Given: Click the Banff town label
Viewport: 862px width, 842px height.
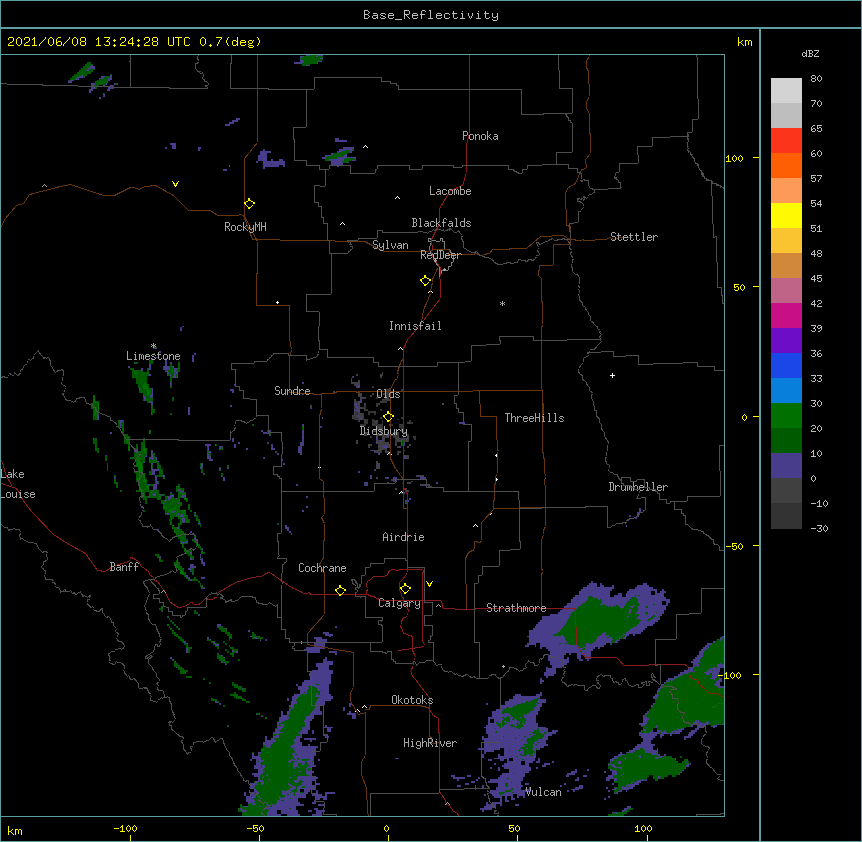Looking at the screenshot, I should (124, 567).
